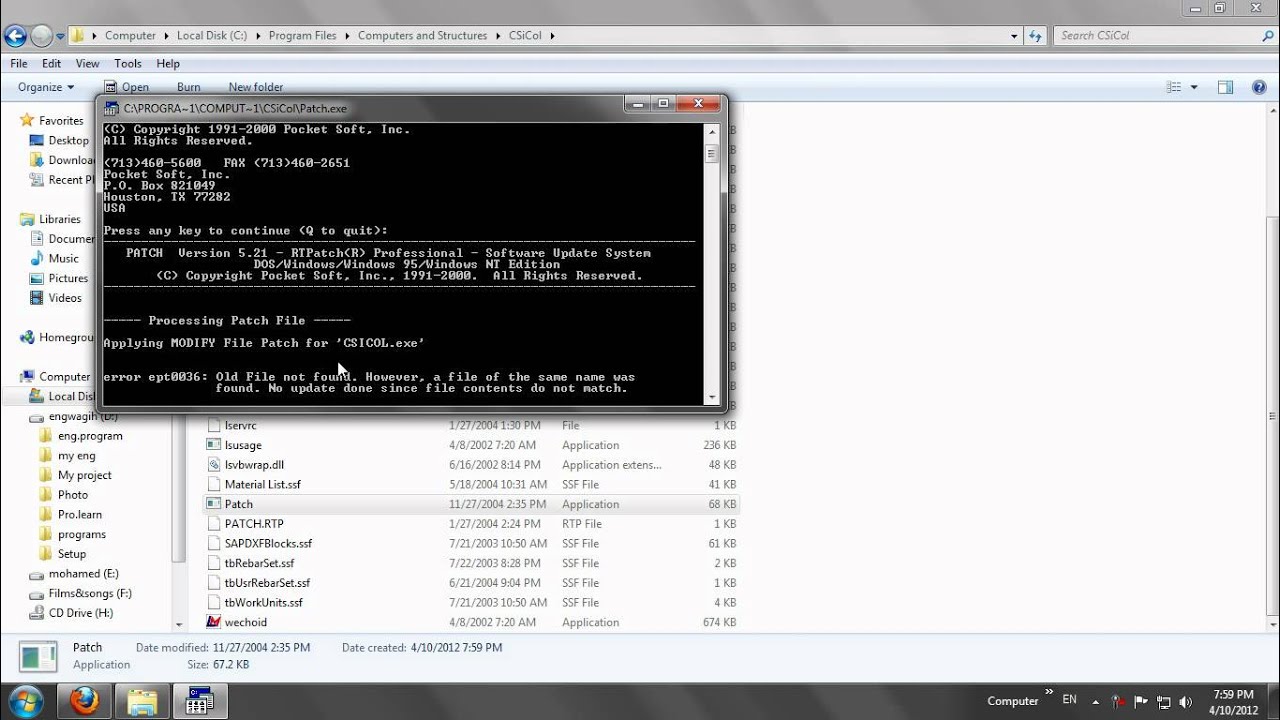Click the change view icon in toolbar
Screen dimensions: 1280x720
pyautogui.click(x=1174, y=87)
